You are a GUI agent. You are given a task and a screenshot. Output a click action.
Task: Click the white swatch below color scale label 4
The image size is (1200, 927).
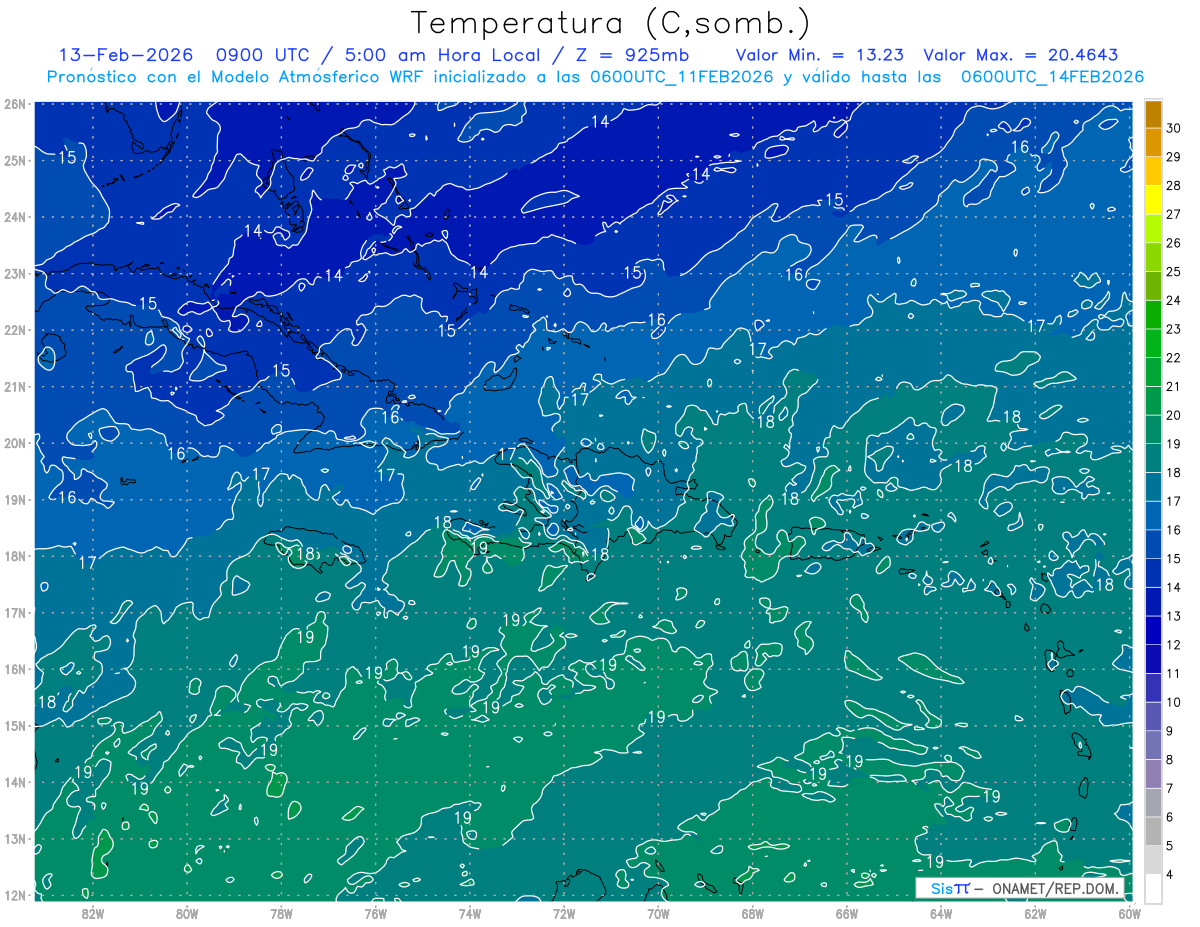tap(1153, 888)
